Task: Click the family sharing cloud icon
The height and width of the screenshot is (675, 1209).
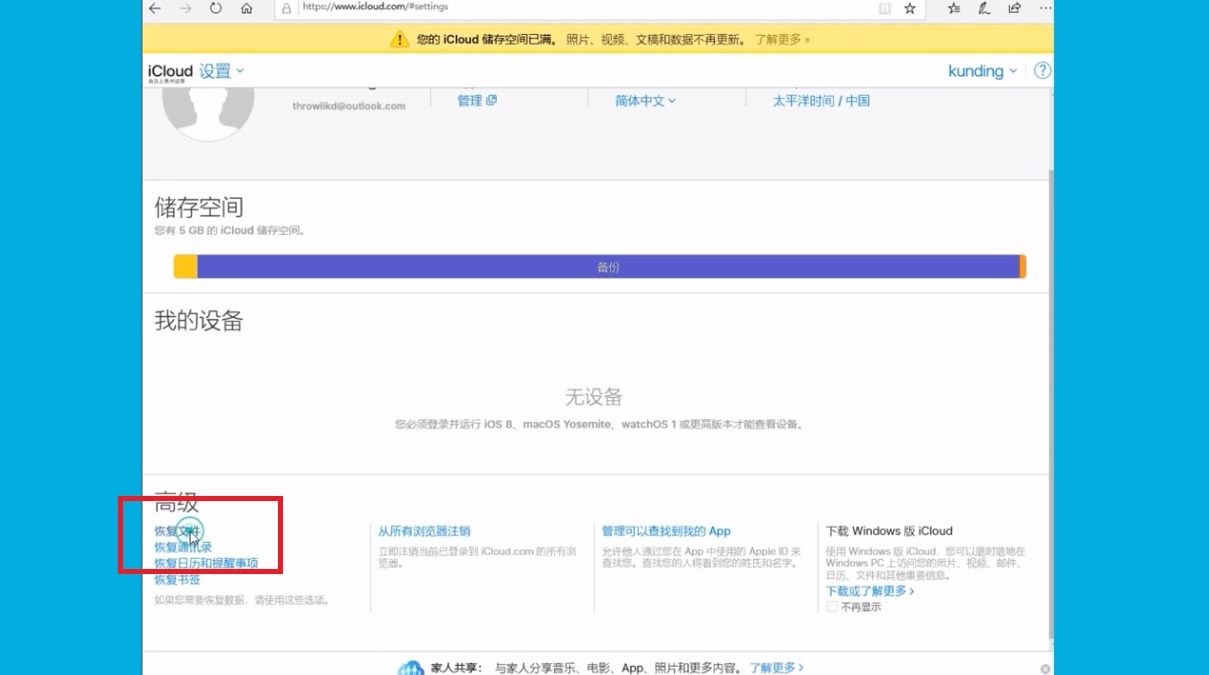Action: [x=411, y=668]
